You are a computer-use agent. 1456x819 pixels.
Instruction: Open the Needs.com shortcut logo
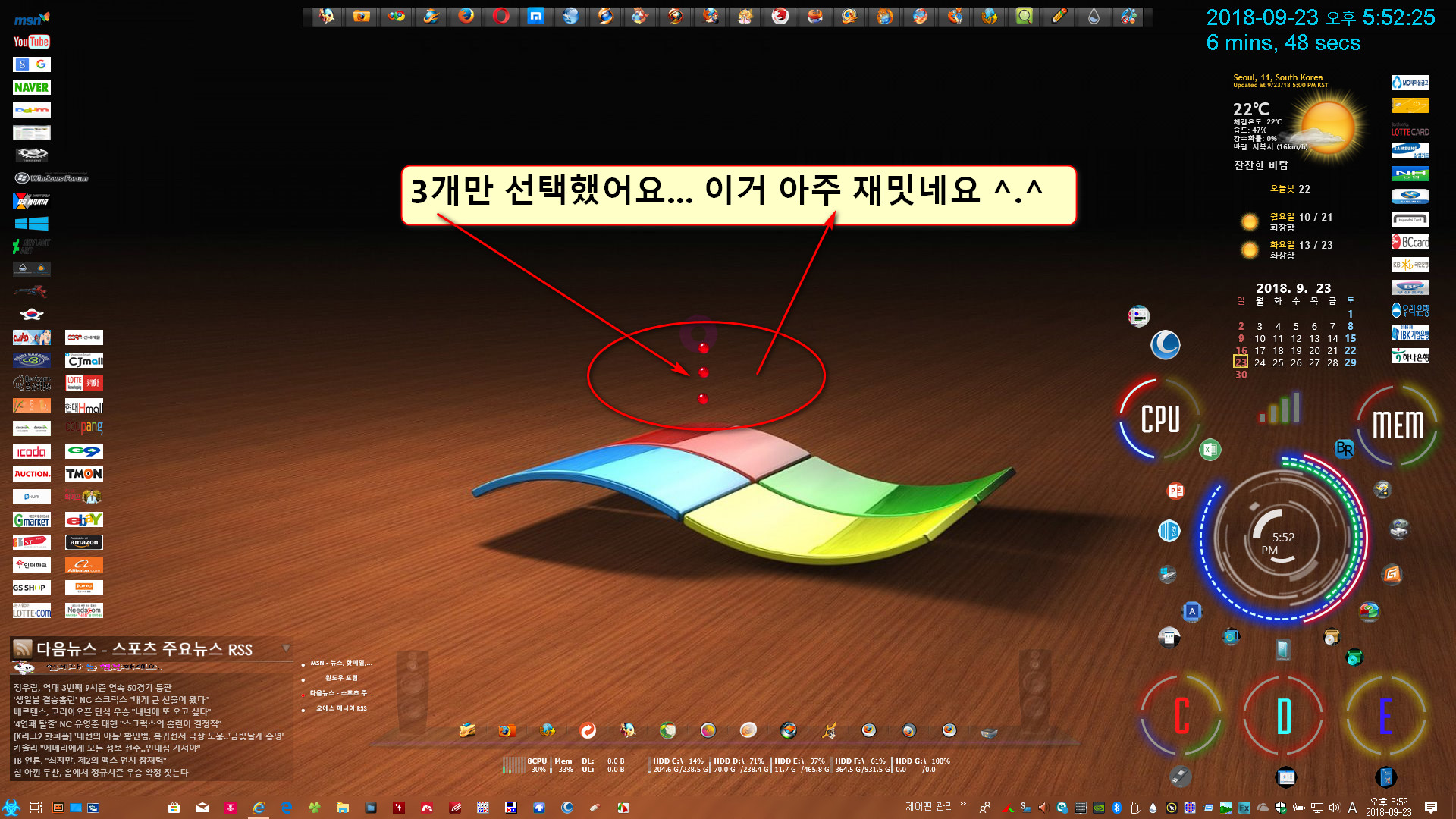coord(83,610)
